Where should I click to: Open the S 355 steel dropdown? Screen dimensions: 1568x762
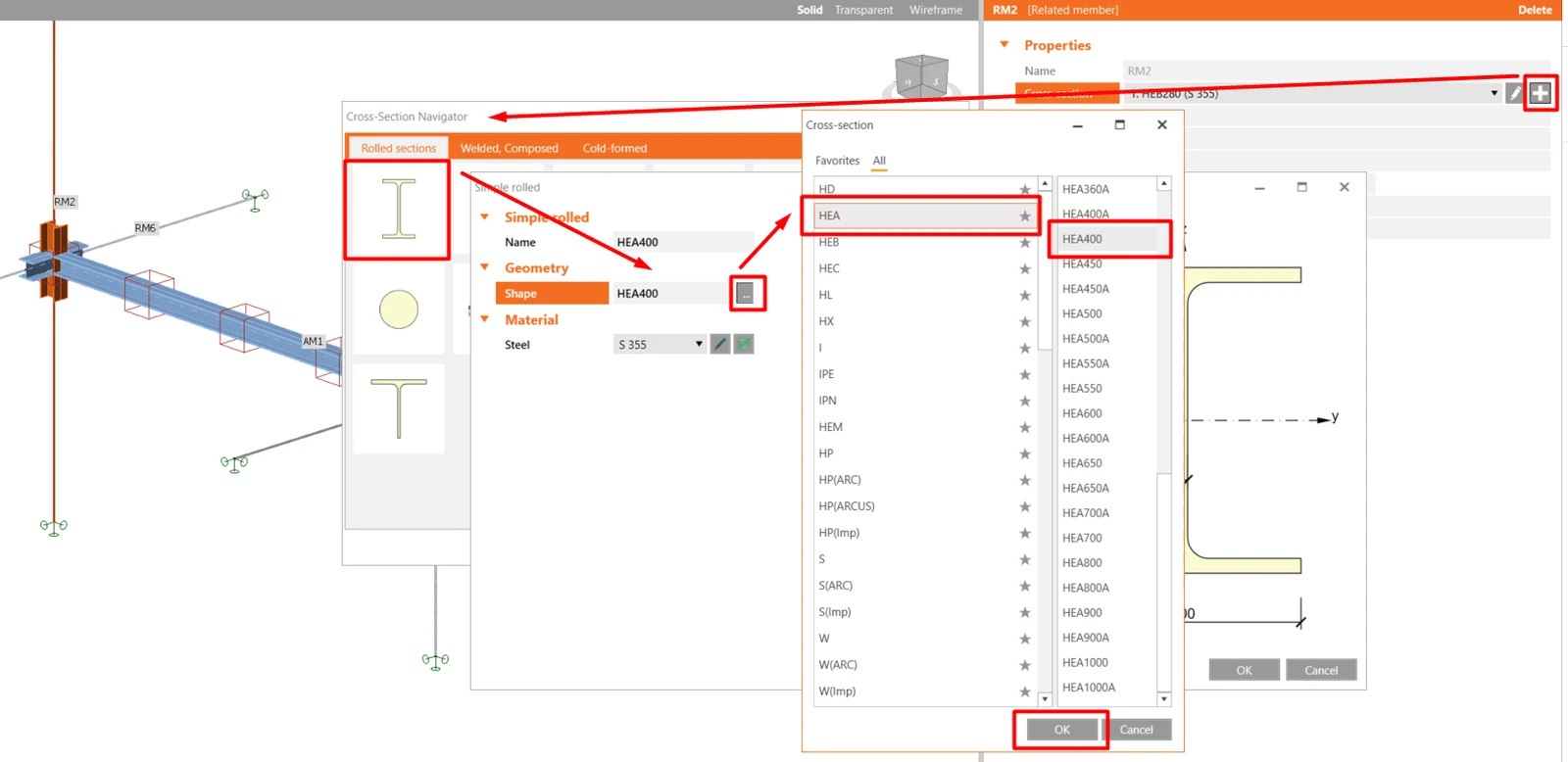coord(660,344)
